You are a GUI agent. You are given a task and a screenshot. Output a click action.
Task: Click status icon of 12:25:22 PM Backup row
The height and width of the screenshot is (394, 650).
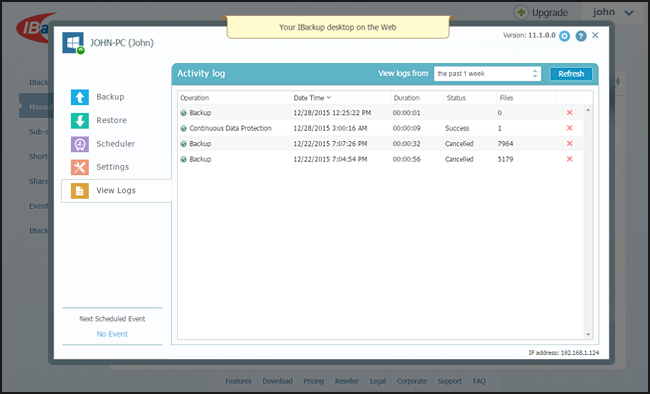[184, 113]
